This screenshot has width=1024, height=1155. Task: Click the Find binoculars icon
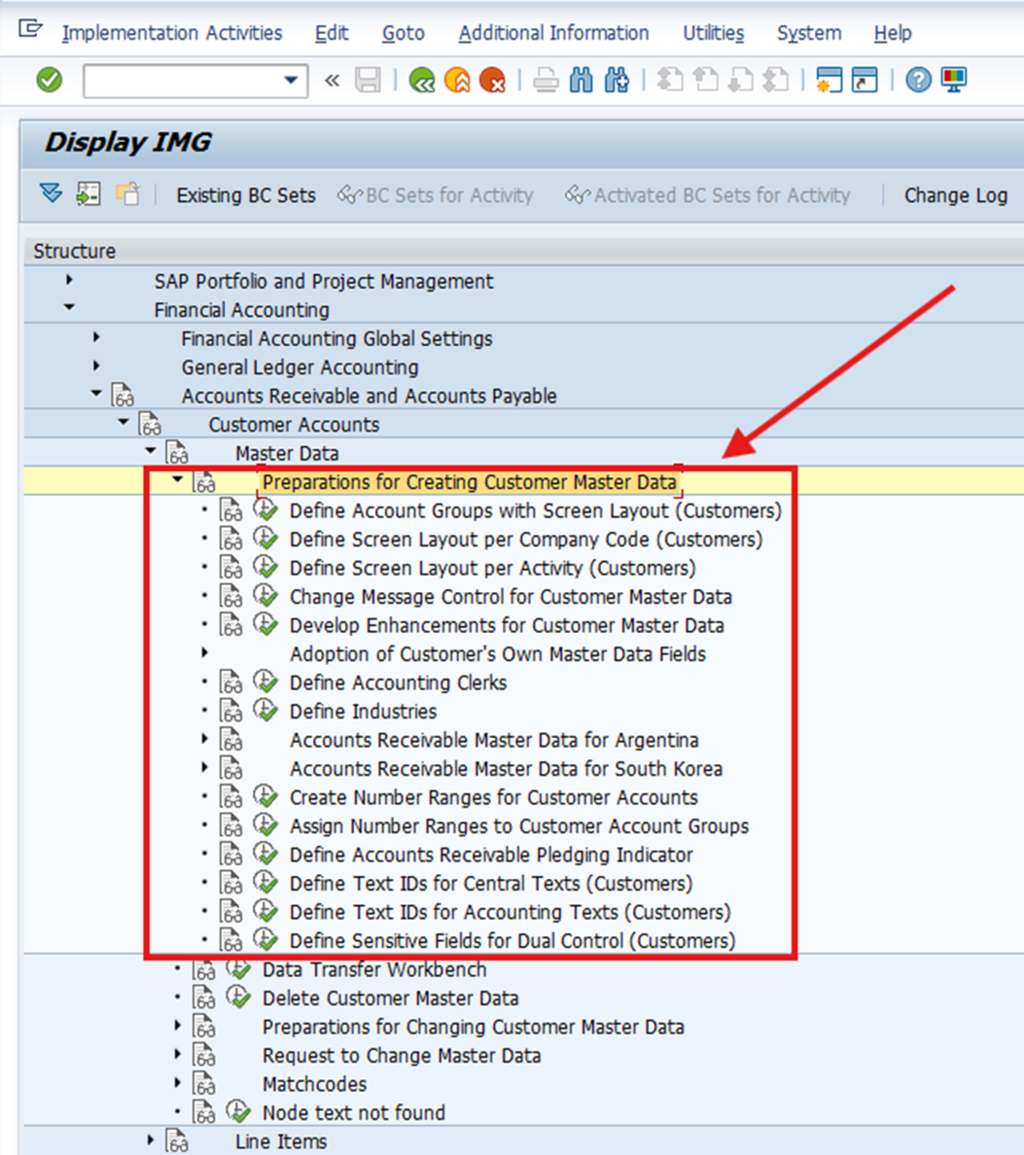[x=581, y=81]
